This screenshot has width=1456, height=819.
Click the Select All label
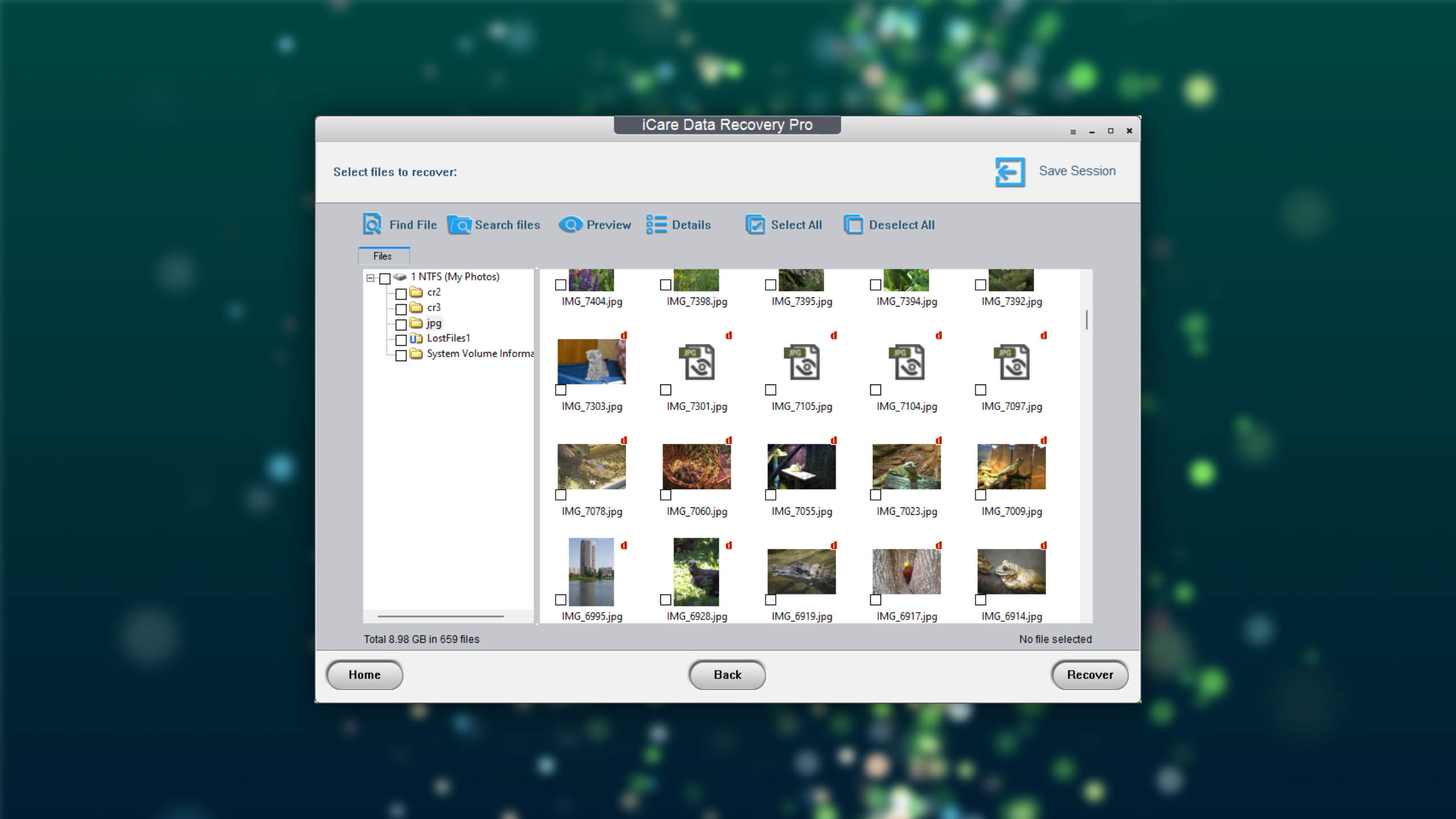tap(796, 225)
